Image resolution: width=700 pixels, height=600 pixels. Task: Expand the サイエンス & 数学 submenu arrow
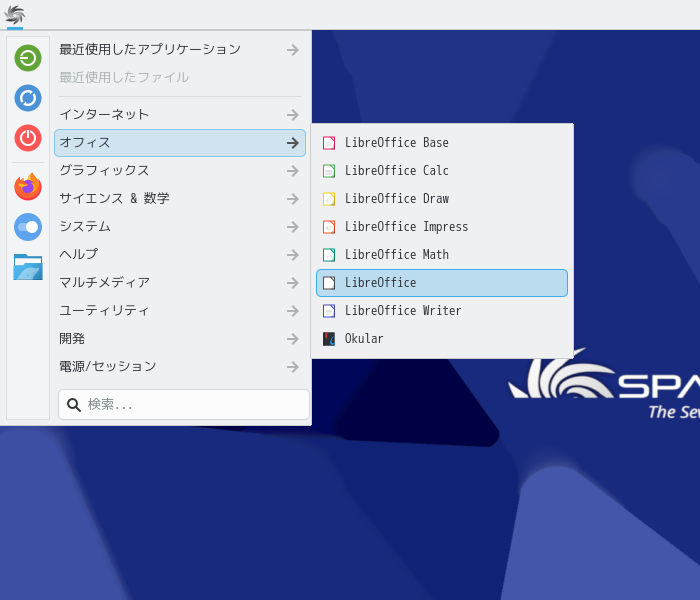[x=293, y=199]
